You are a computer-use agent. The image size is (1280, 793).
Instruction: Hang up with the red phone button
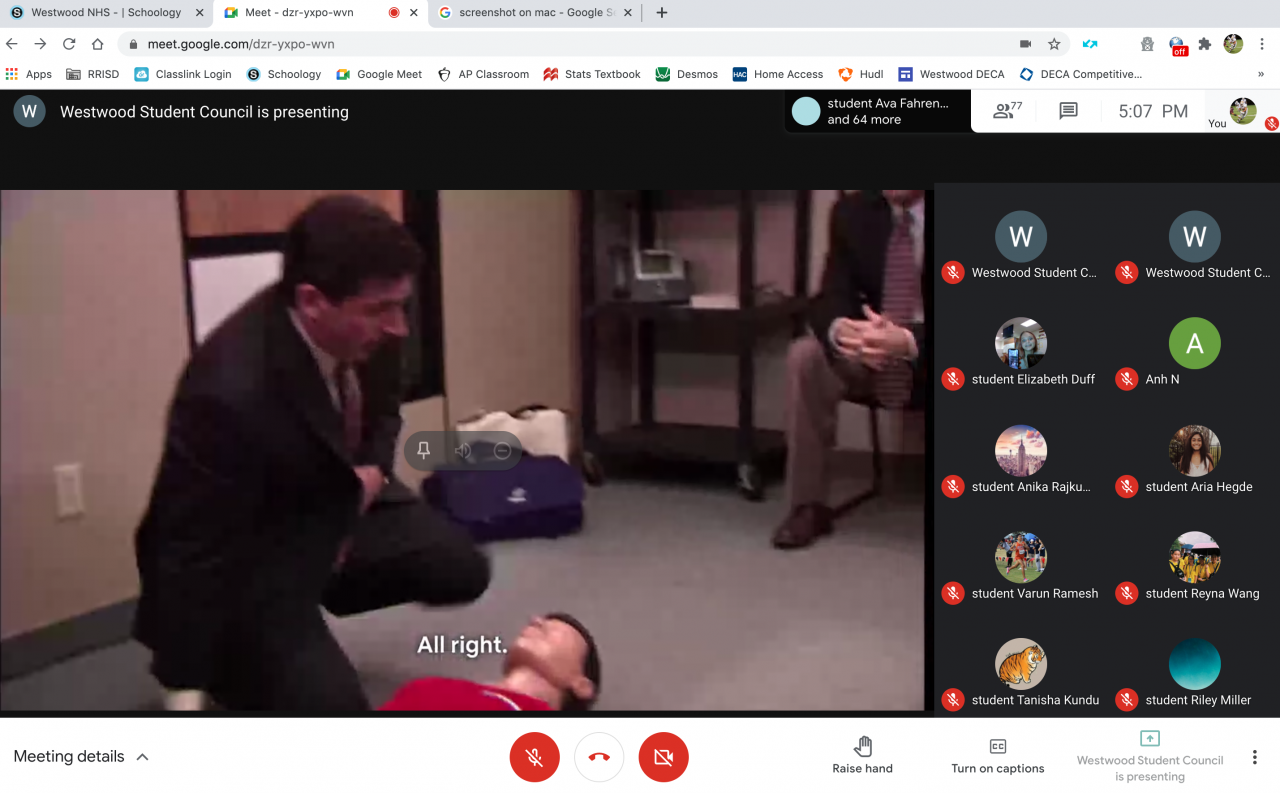(599, 757)
